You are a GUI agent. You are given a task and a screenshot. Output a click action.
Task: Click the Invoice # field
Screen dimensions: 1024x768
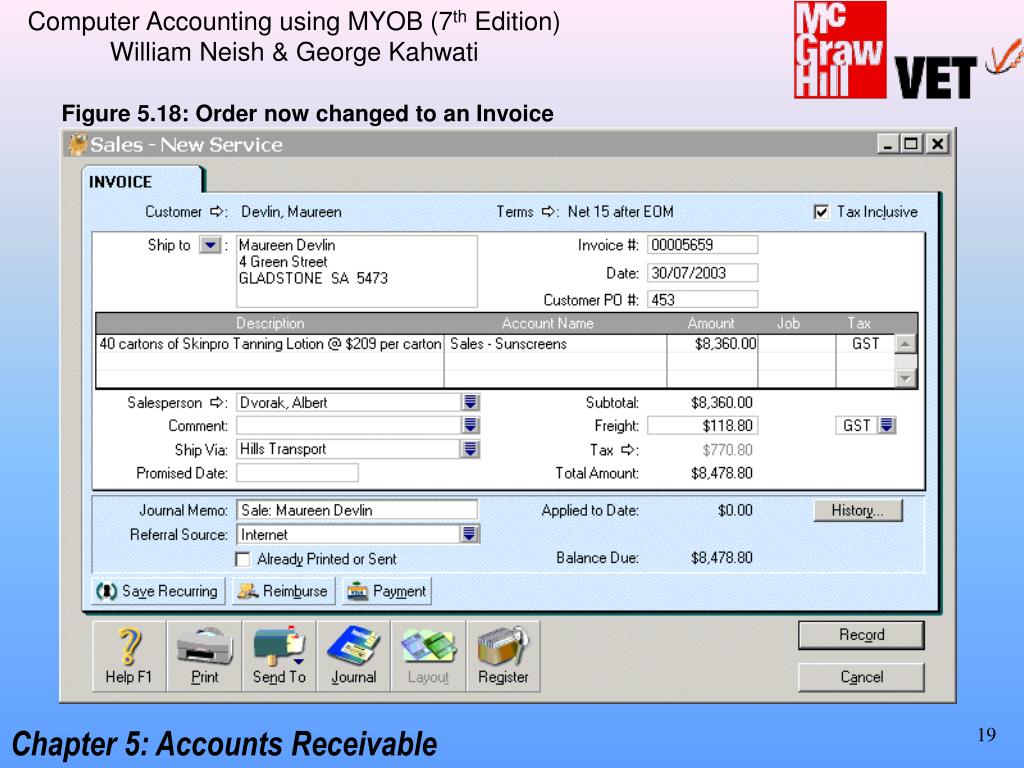click(x=702, y=245)
